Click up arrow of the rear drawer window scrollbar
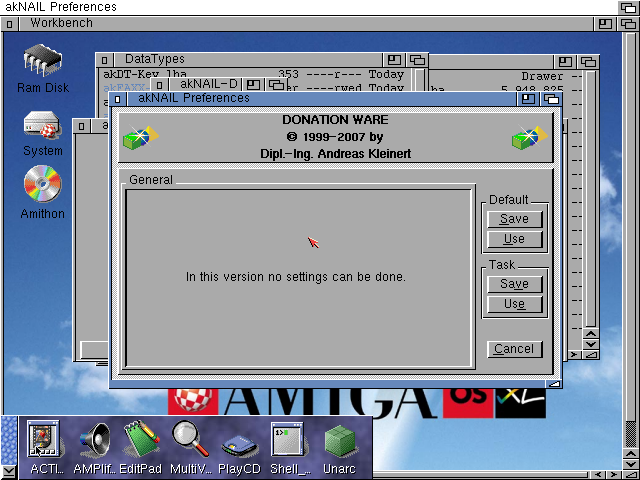This screenshot has width=640, height=480. tap(591, 334)
